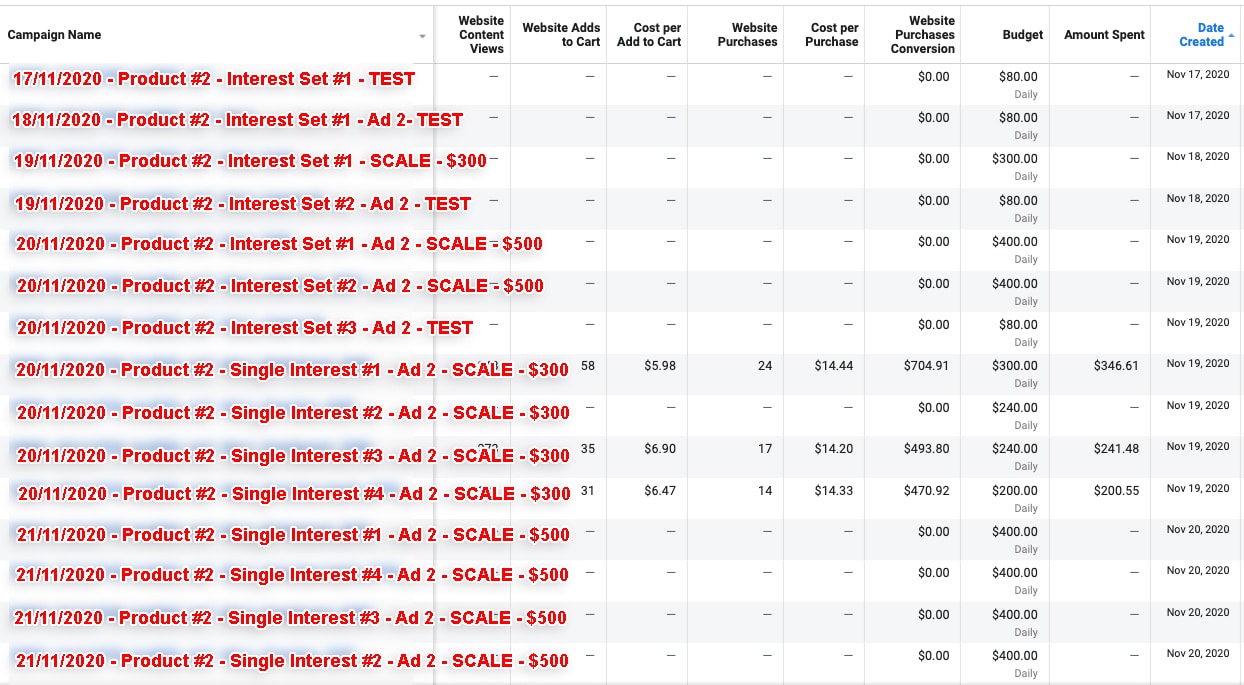Image resolution: width=1244 pixels, height=685 pixels.
Task: Sort table by Budget column header
Action: pos(1022,35)
